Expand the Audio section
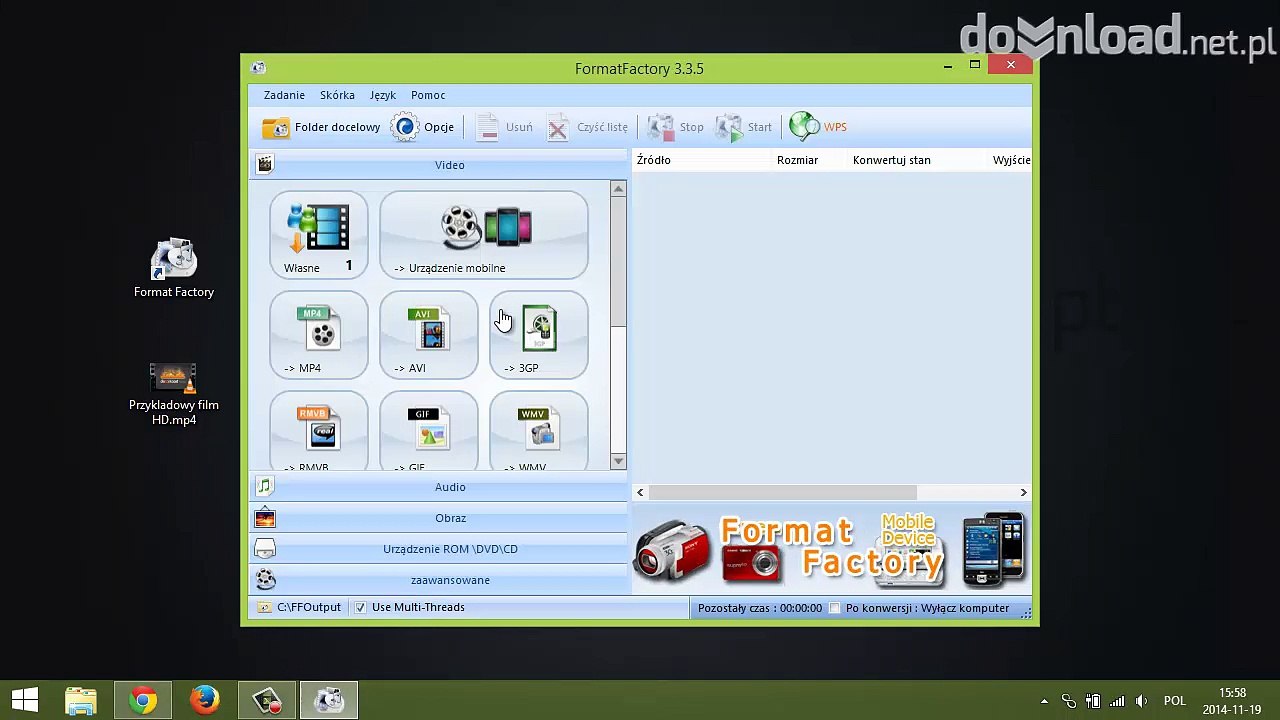1280x720 pixels. click(438, 487)
